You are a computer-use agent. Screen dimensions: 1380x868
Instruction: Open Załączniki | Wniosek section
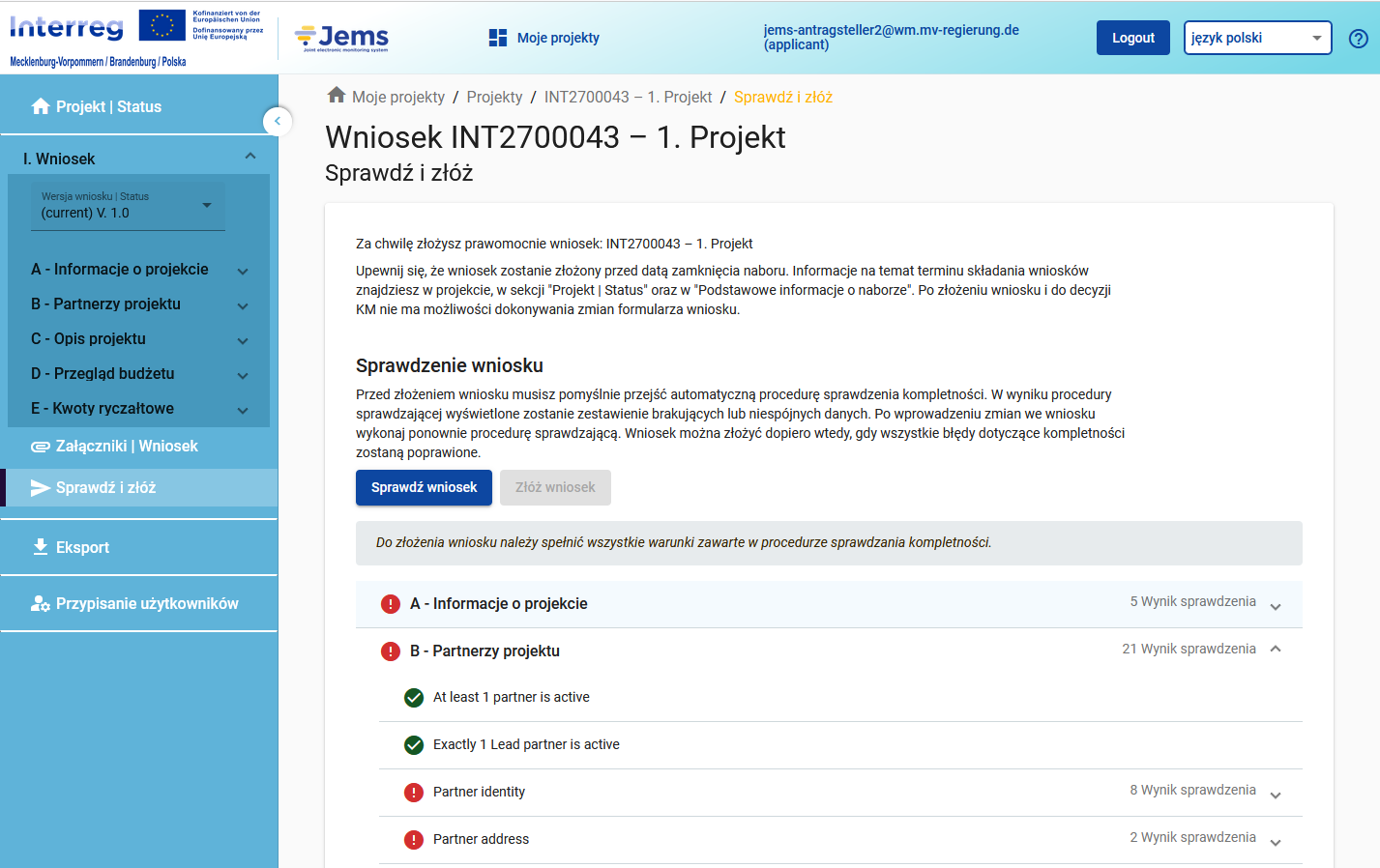(x=126, y=446)
